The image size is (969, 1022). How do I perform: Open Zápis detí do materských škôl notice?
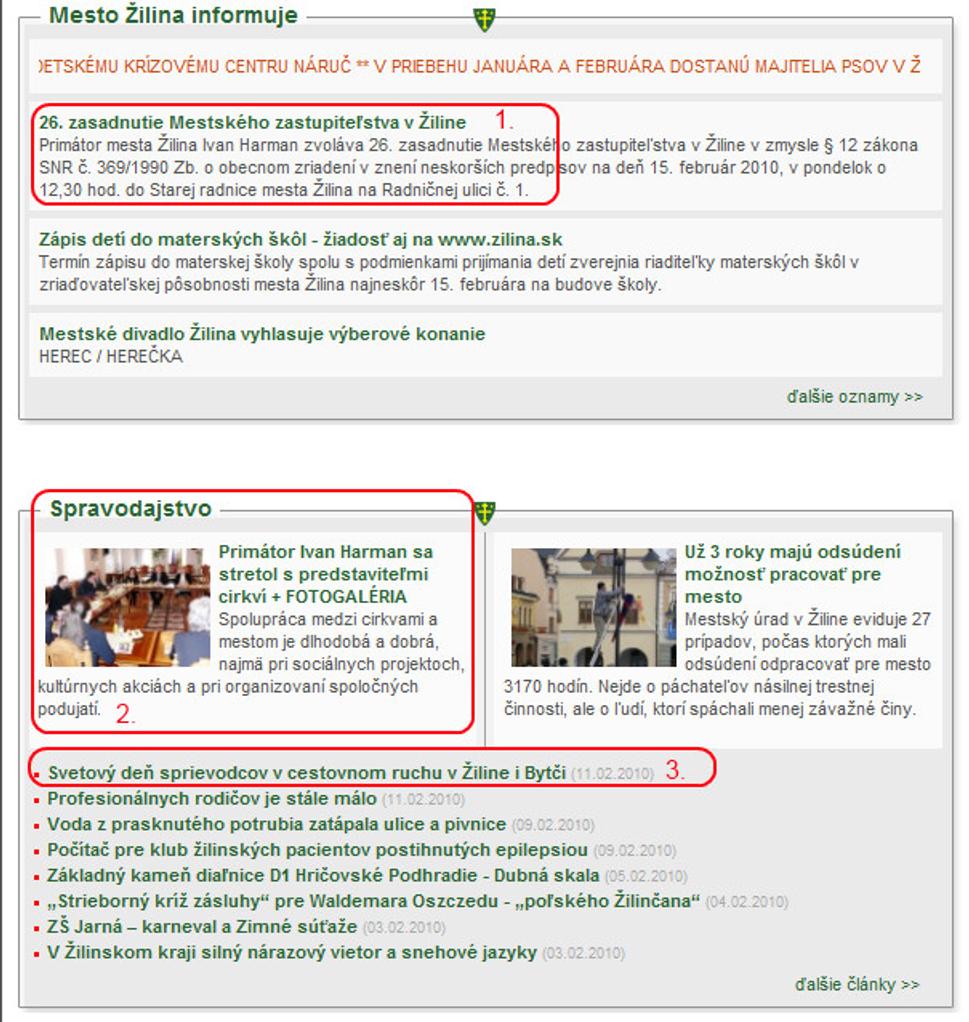click(x=300, y=239)
